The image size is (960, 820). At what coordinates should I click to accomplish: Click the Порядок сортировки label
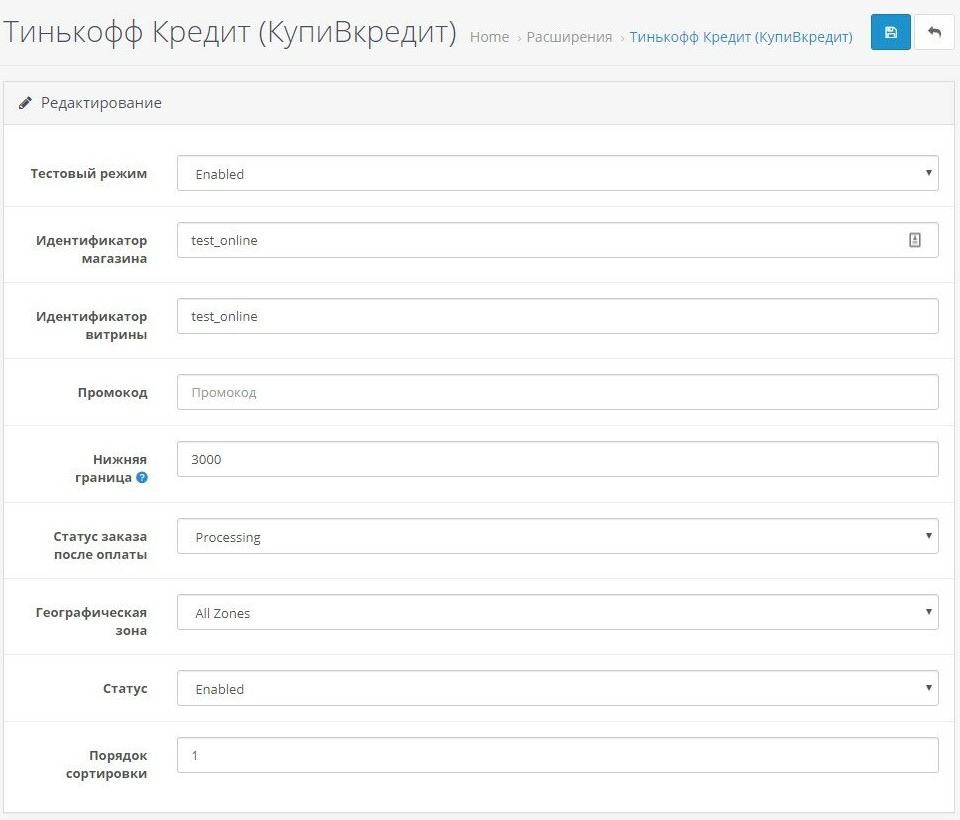tap(107, 764)
